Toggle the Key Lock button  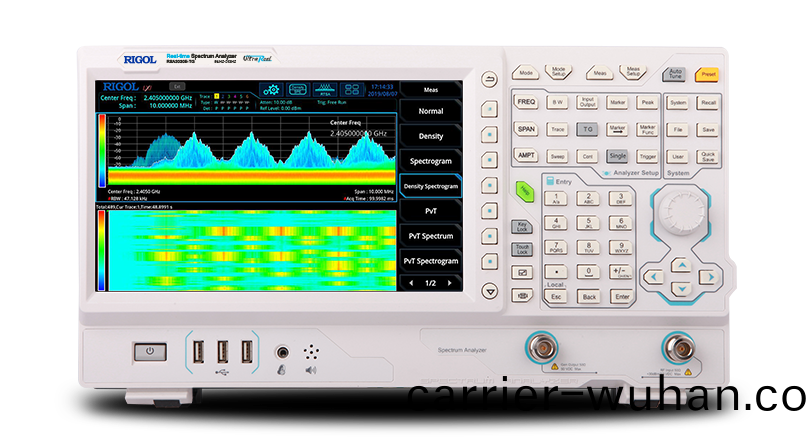522,227
